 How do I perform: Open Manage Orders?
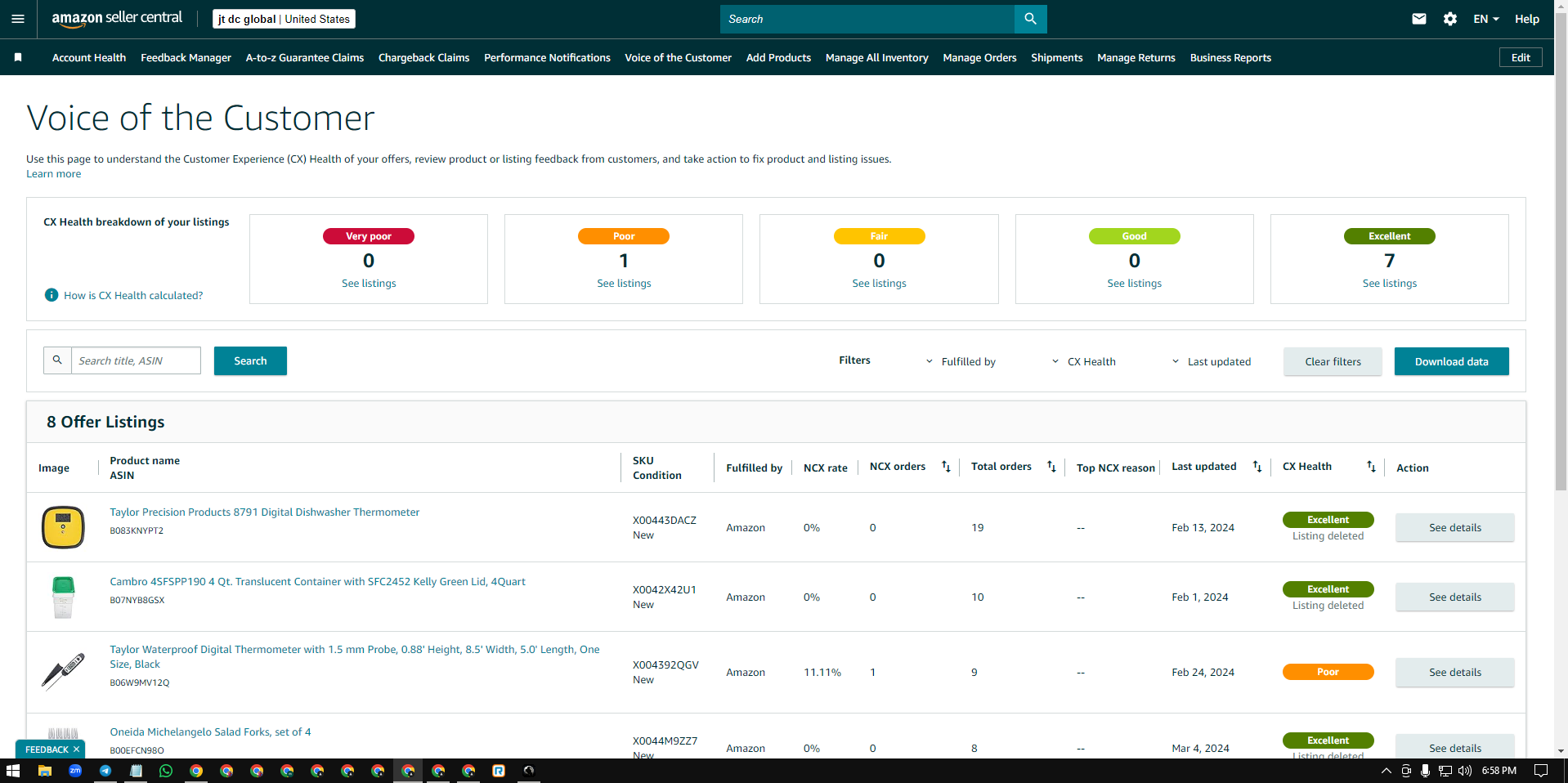[979, 57]
